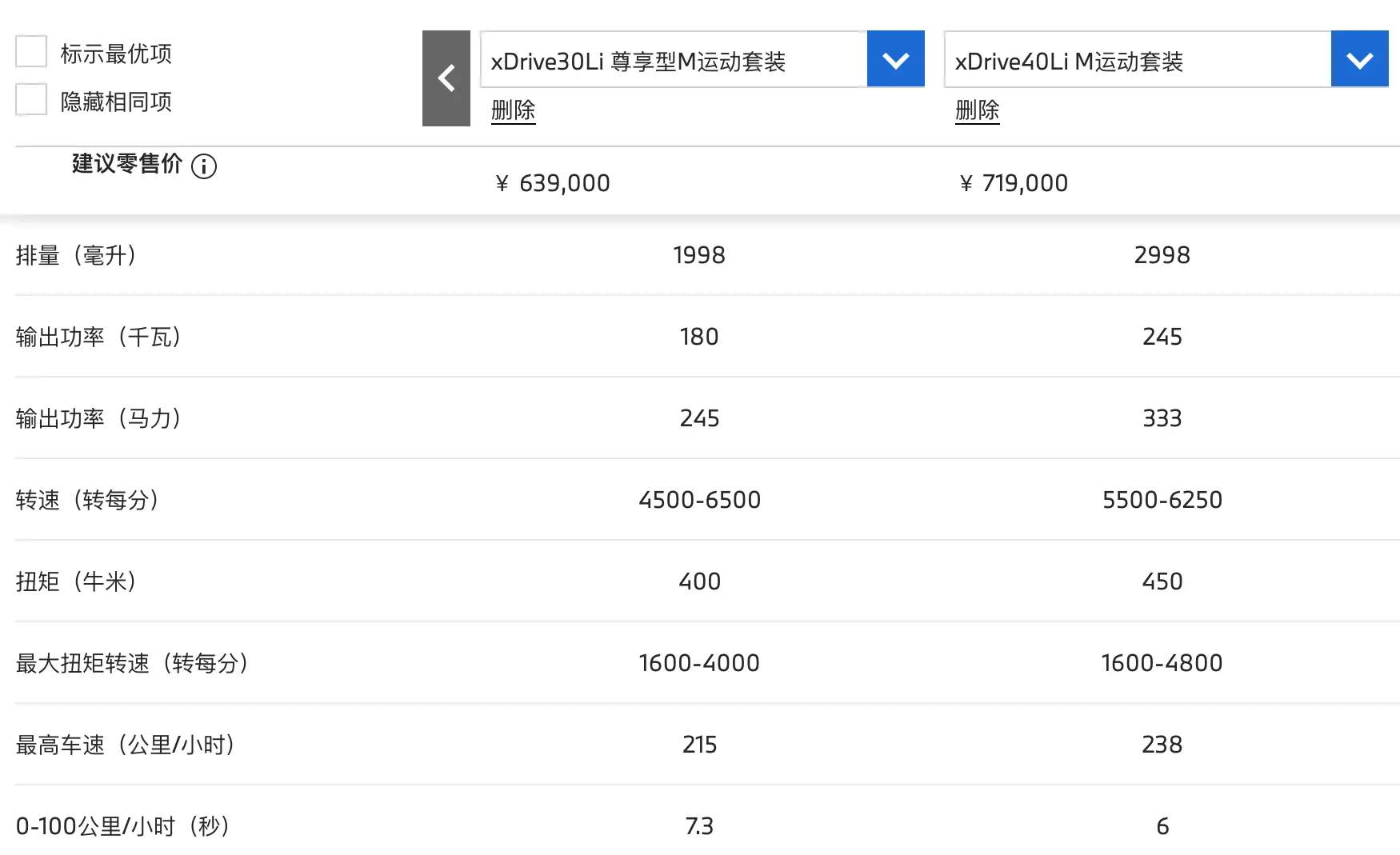The height and width of the screenshot is (855, 1400).
Task: Click the 建议零售价 label
Action: click(x=126, y=164)
